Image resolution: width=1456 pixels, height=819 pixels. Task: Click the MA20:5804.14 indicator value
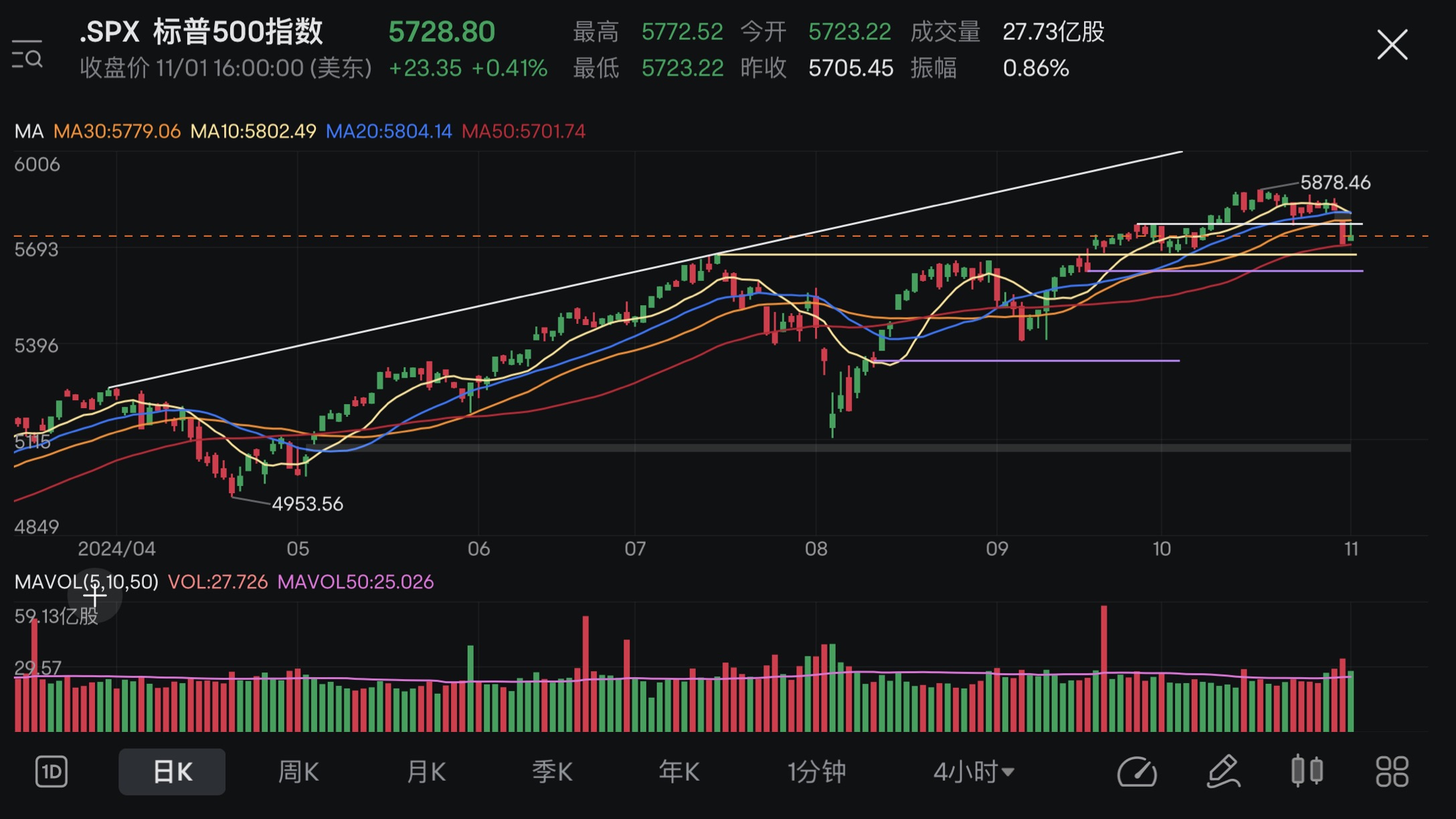tap(389, 131)
